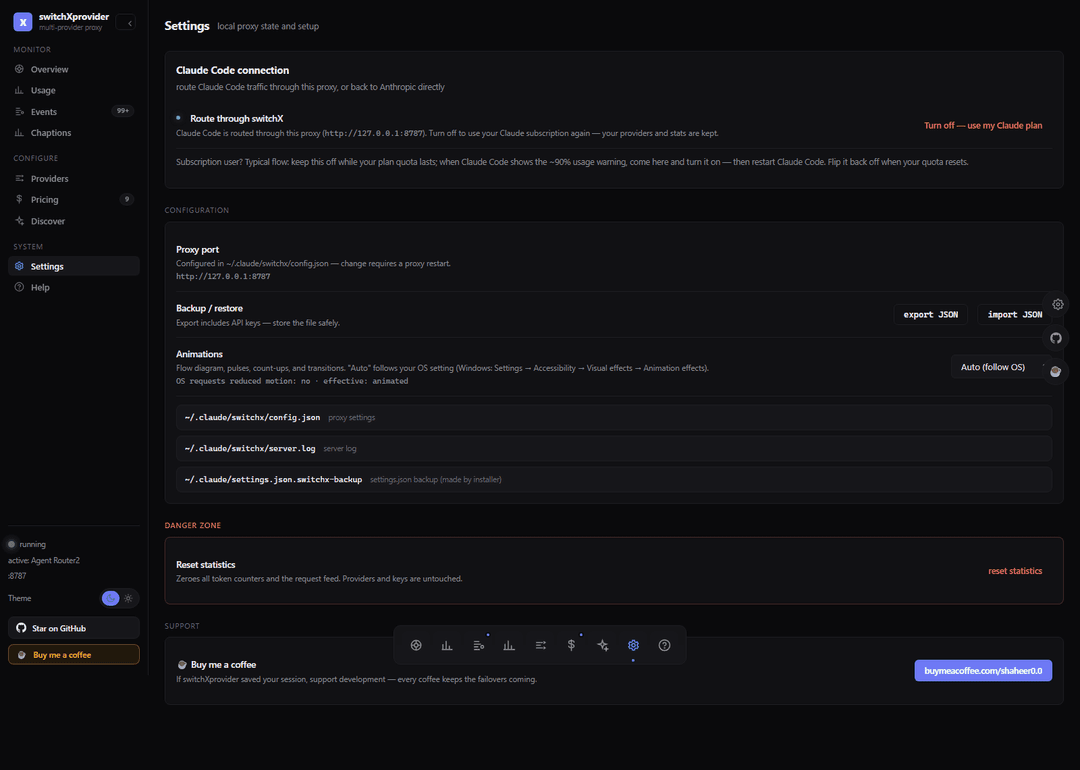Viewport: 1080px width, 770px height.
Task: Open Help via the dock's question mark icon
Action: click(665, 645)
